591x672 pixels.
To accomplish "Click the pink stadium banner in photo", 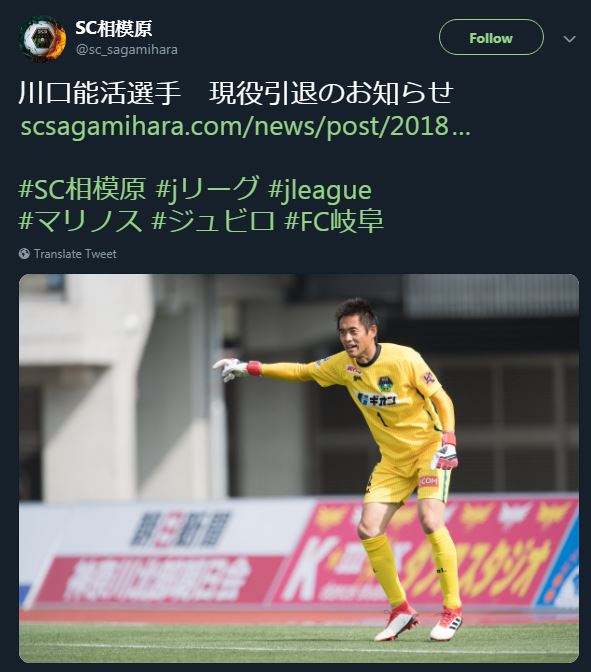I will pos(422,552).
